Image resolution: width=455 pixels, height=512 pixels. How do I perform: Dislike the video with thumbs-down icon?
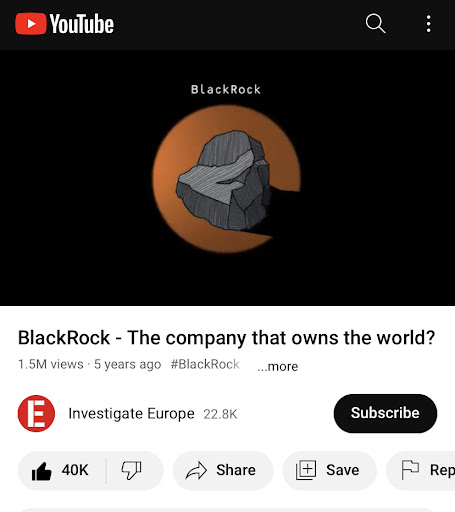pyautogui.click(x=131, y=470)
